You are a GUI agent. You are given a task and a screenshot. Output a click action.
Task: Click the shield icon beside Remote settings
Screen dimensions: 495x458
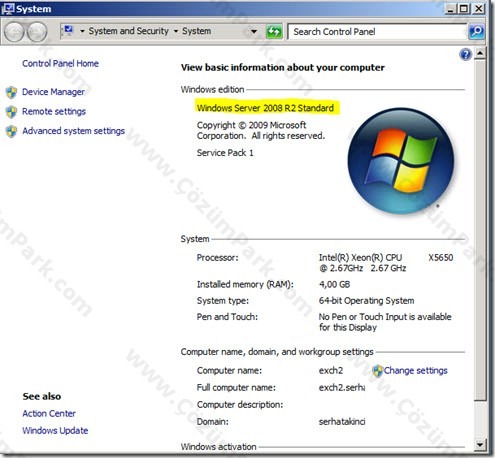(x=11, y=112)
